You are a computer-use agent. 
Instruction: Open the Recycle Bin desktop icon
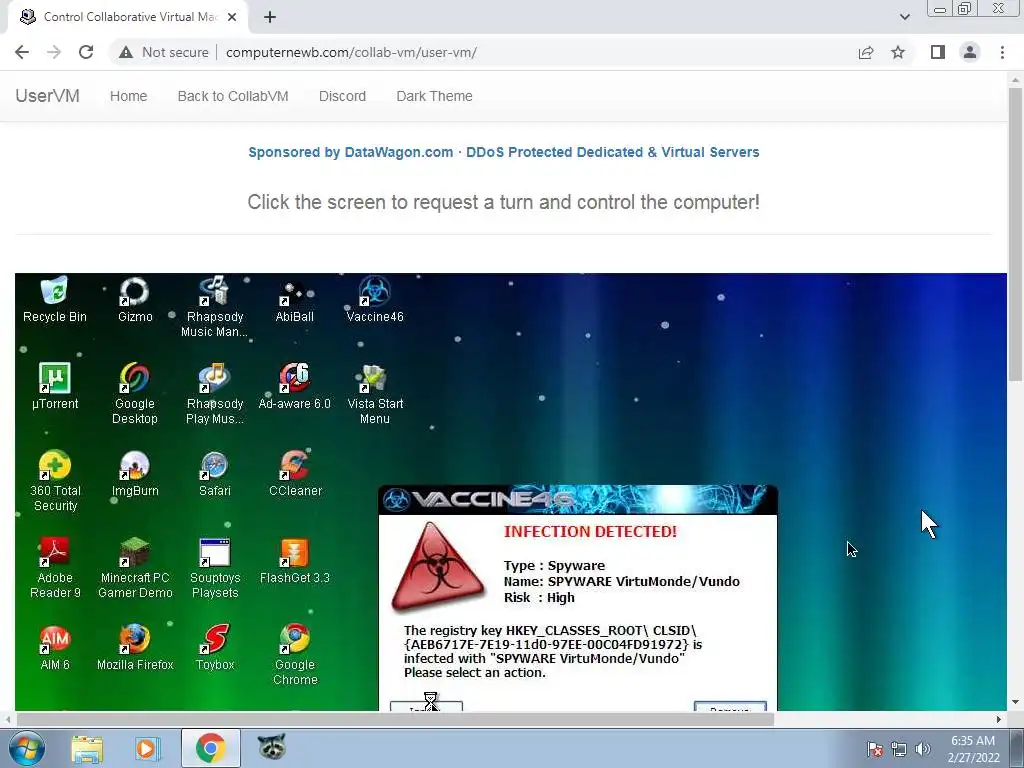tap(54, 300)
